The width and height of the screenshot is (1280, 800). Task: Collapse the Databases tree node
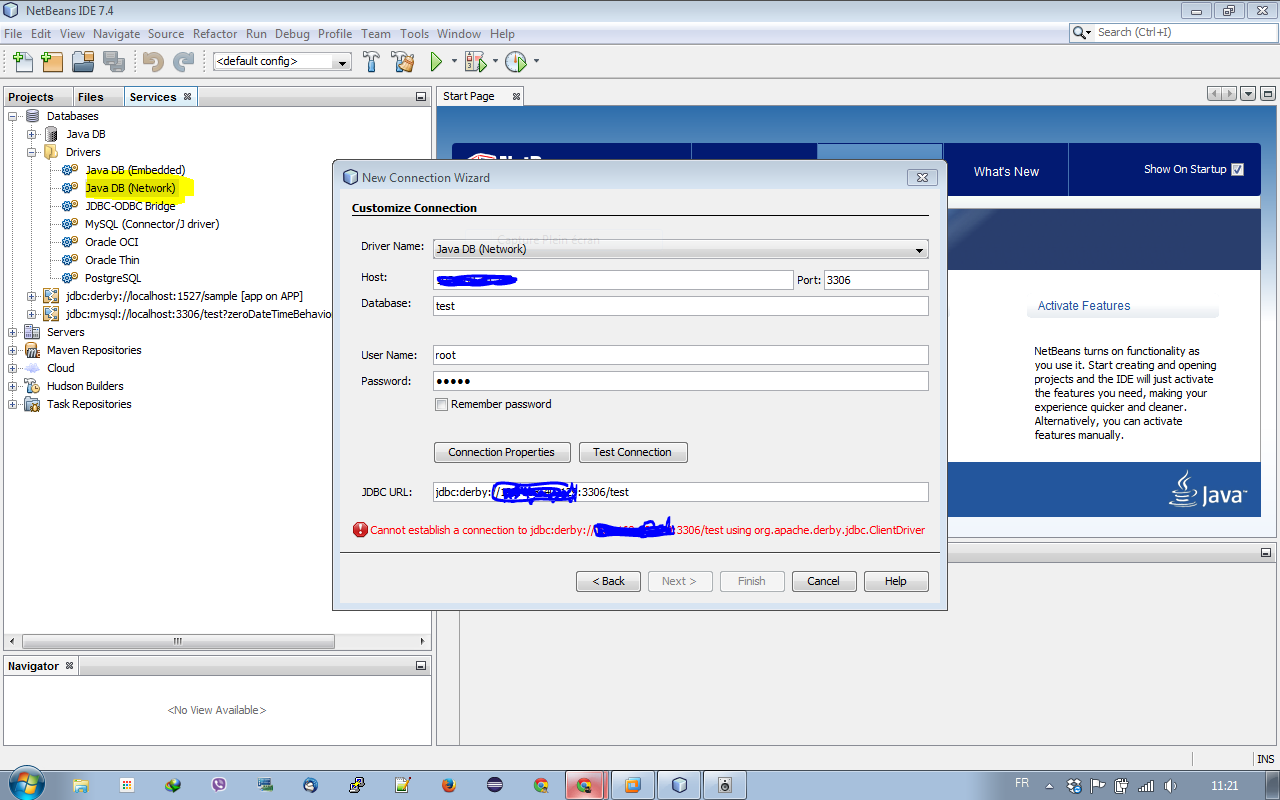click(x=13, y=116)
